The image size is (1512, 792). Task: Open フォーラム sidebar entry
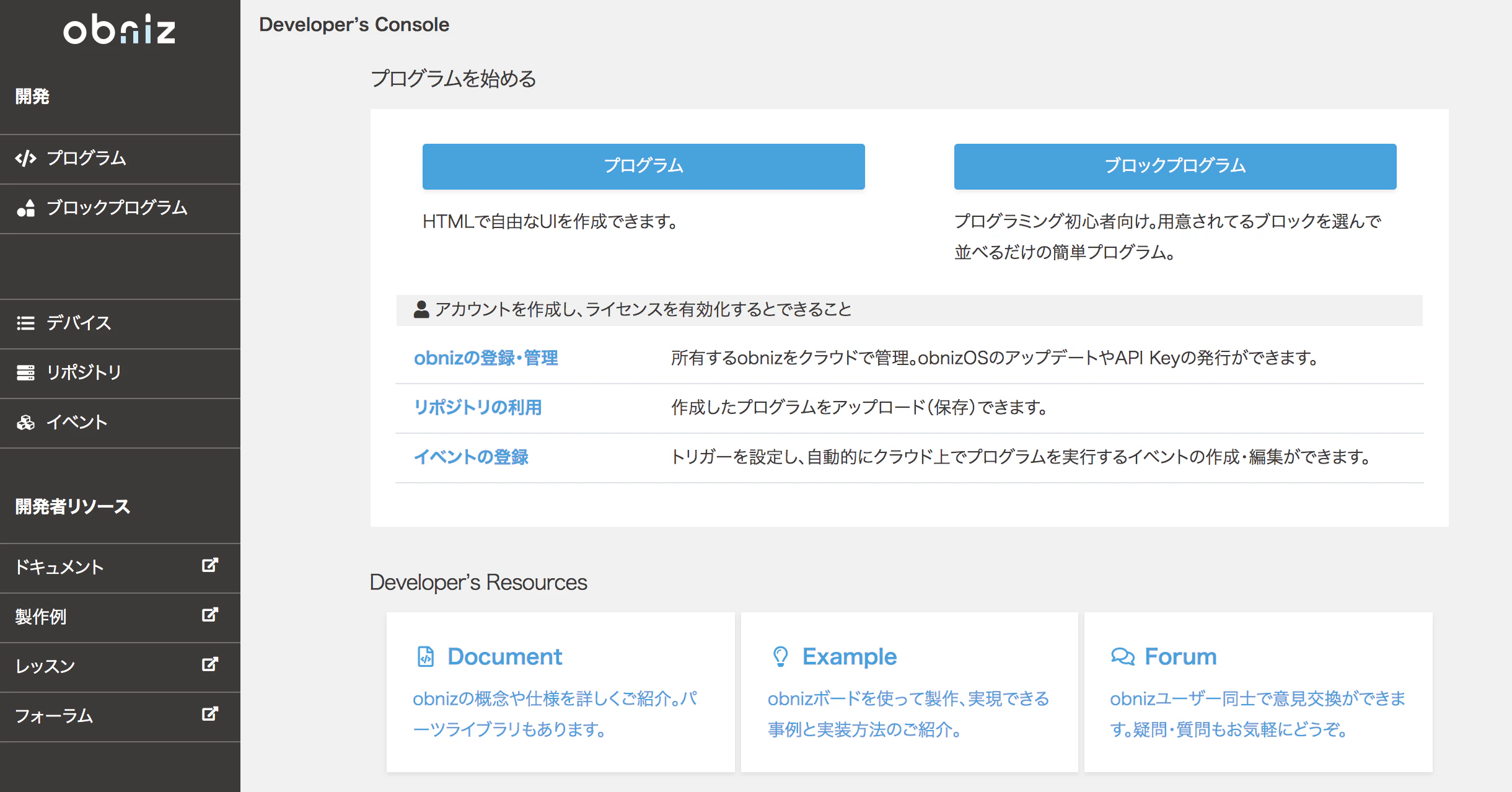click(120, 717)
